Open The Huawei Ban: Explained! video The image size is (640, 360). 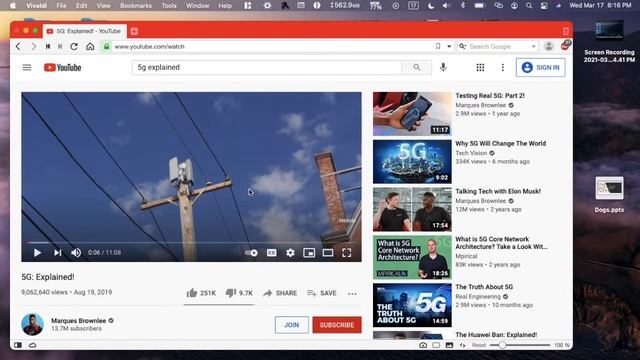[496, 335]
